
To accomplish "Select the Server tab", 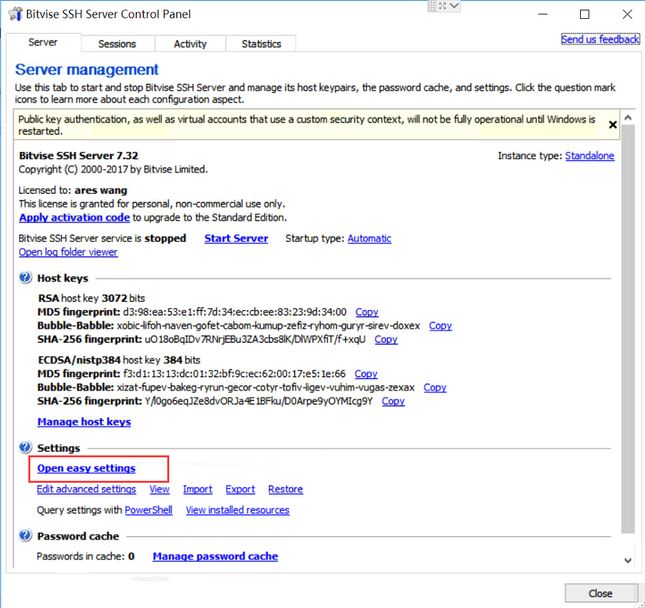I will point(43,42).
